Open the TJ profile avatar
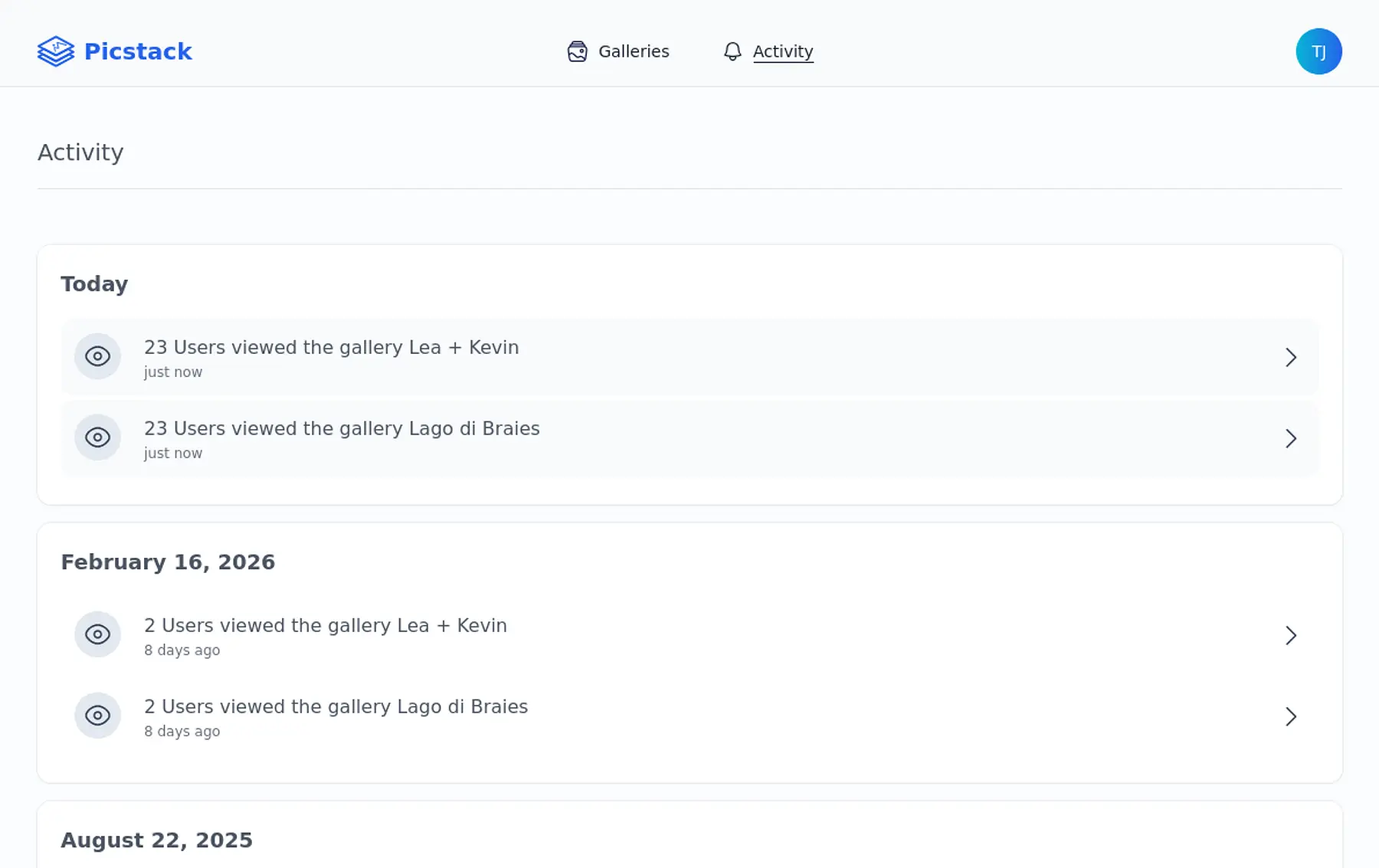Image resolution: width=1379 pixels, height=868 pixels. 1318,51
